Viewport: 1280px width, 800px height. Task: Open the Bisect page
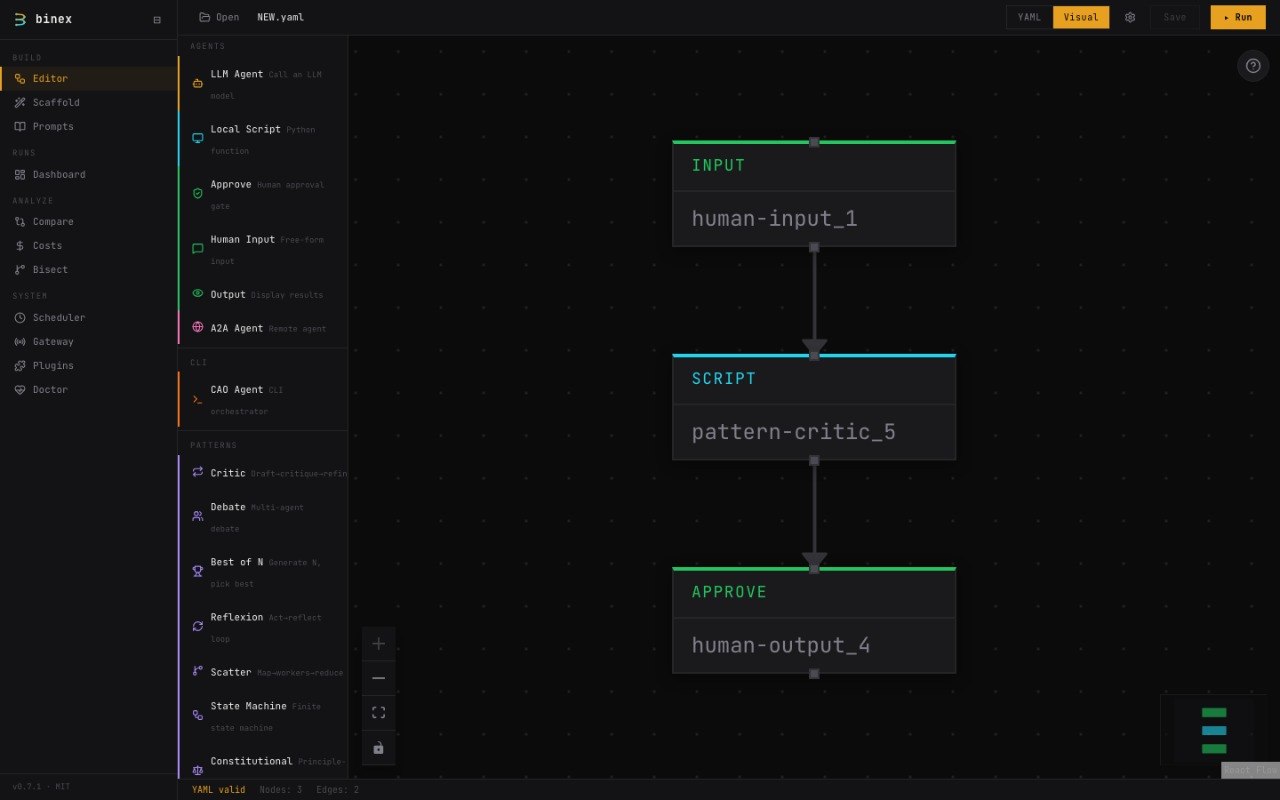89,270
